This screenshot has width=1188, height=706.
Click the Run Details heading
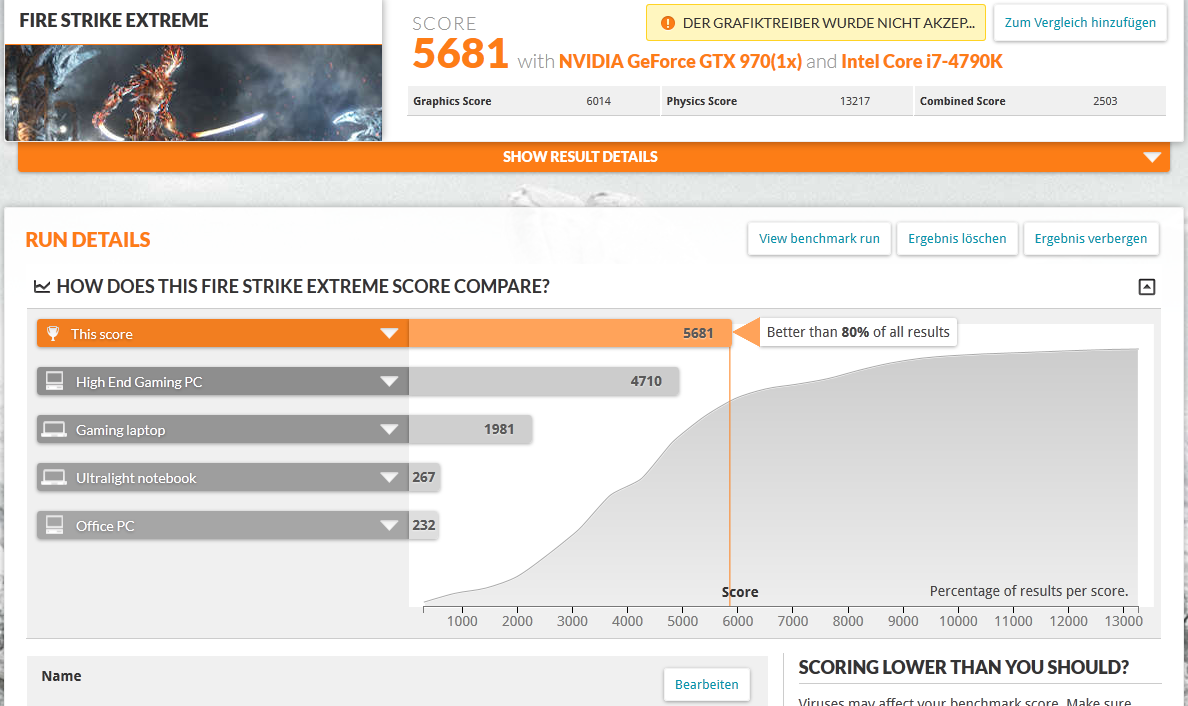(88, 239)
